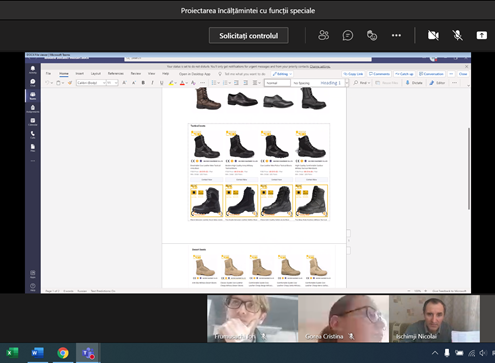Click the Close button of document viewer
The image size is (495, 363).
coord(463,74)
